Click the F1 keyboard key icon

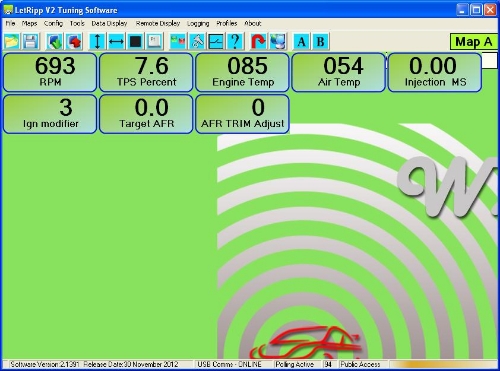pos(154,42)
